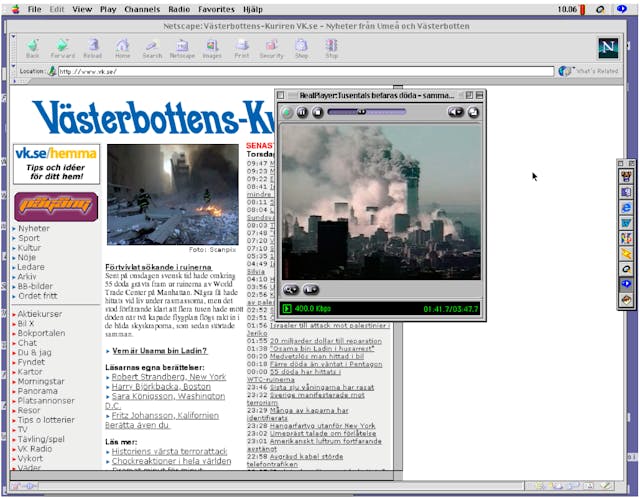Open the RealPlayer zoom magnifier dropdown

291,290
